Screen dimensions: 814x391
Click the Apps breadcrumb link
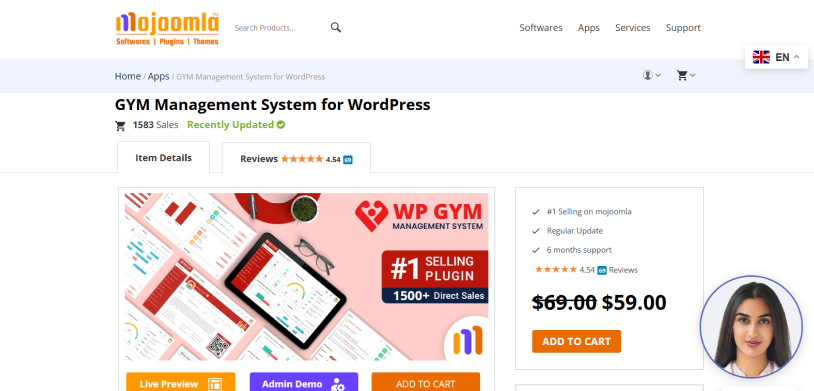click(x=158, y=76)
